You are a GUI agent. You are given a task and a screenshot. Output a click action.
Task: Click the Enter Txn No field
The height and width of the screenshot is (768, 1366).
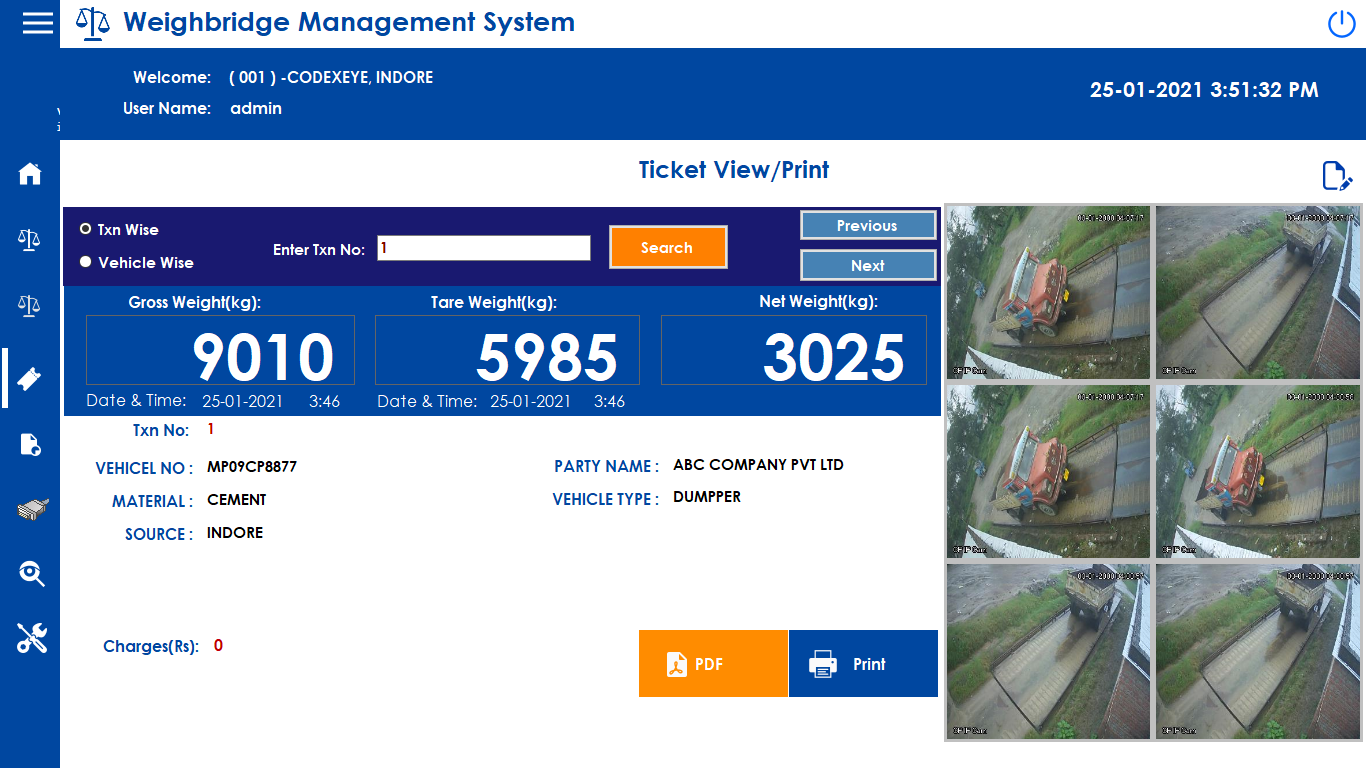pos(483,248)
